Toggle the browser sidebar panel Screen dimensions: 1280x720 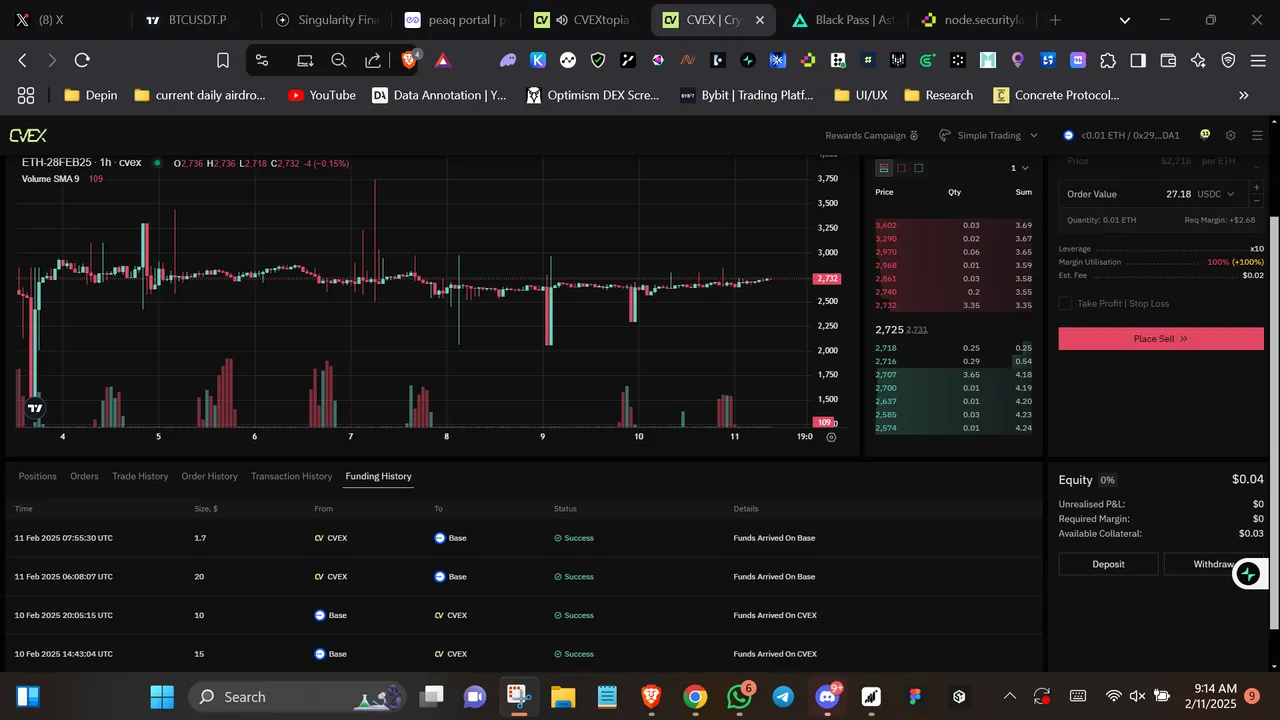1138,61
